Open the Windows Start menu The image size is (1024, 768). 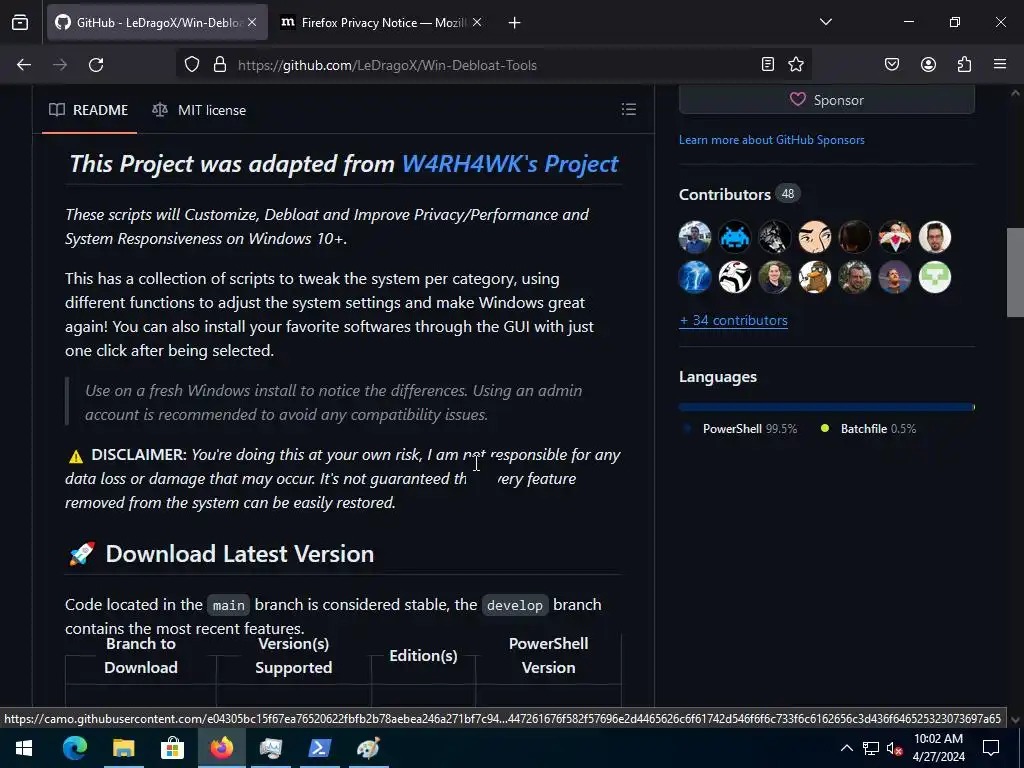point(24,748)
